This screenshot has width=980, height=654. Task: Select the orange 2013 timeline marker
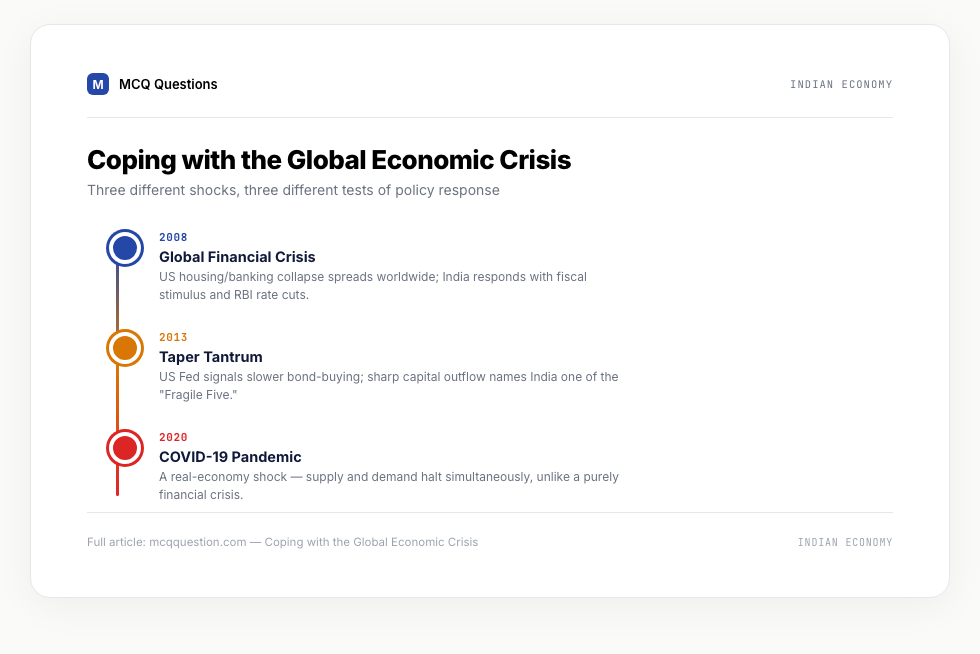click(x=125, y=348)
